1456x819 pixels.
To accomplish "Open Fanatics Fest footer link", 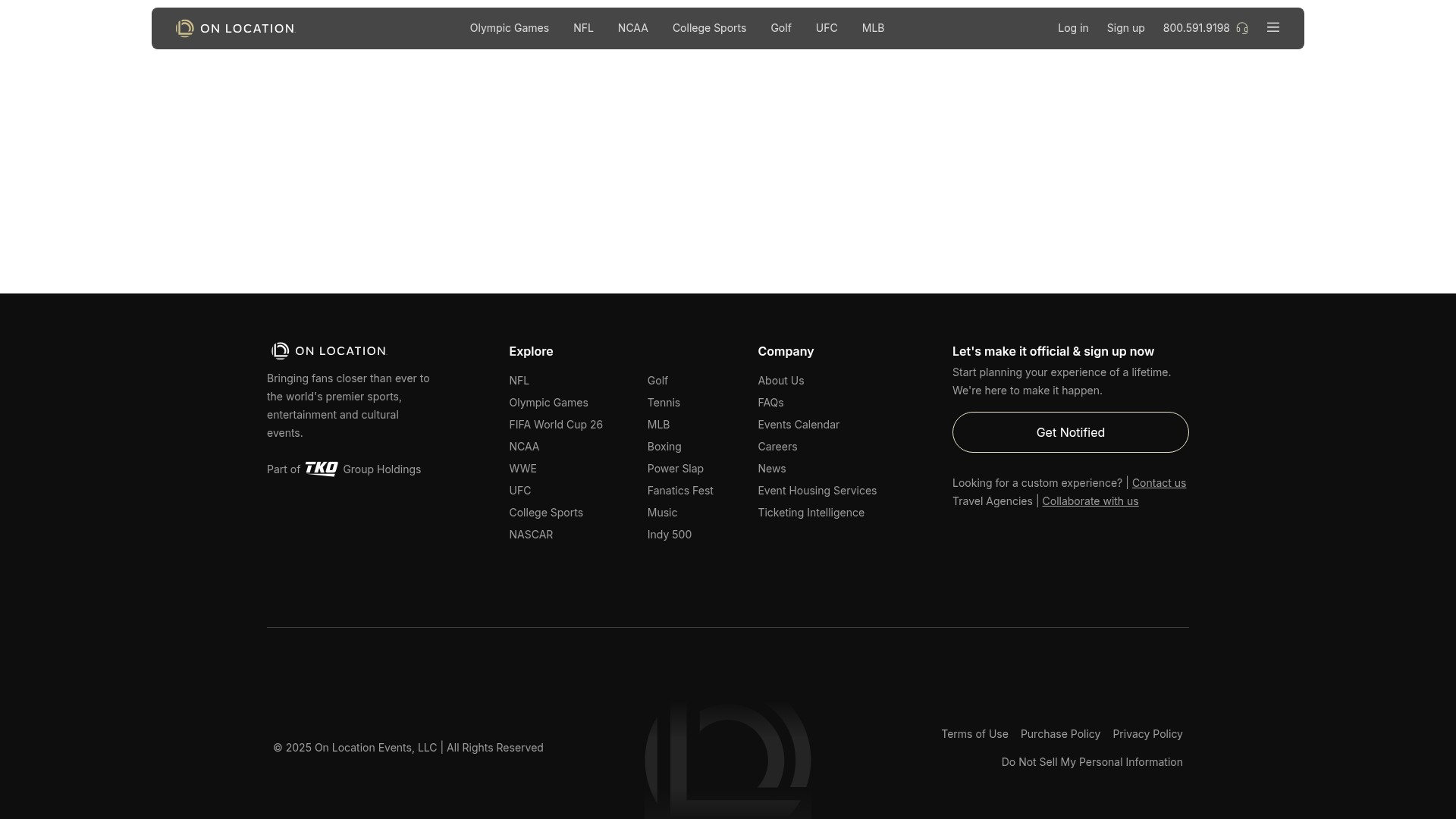I will [x=680, y=491].
